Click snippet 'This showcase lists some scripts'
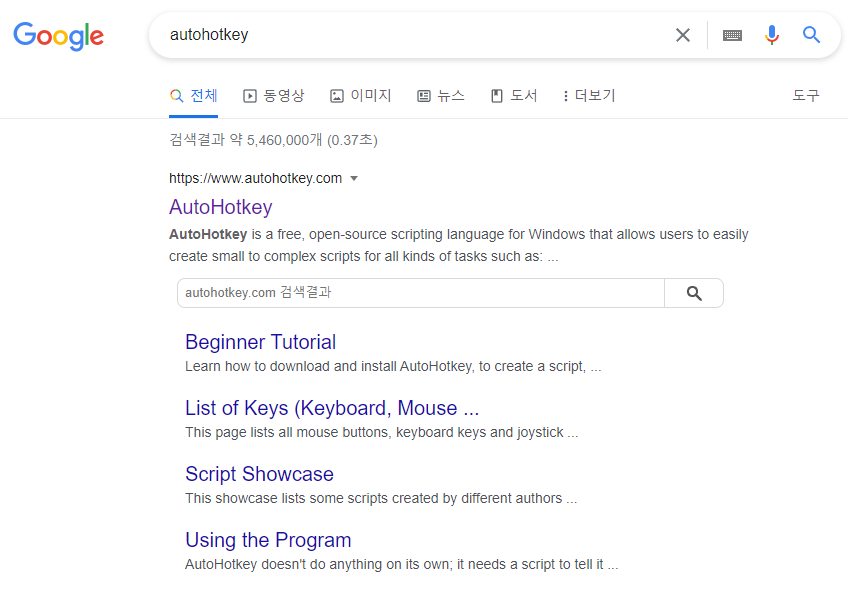 (x=381, y=498)
